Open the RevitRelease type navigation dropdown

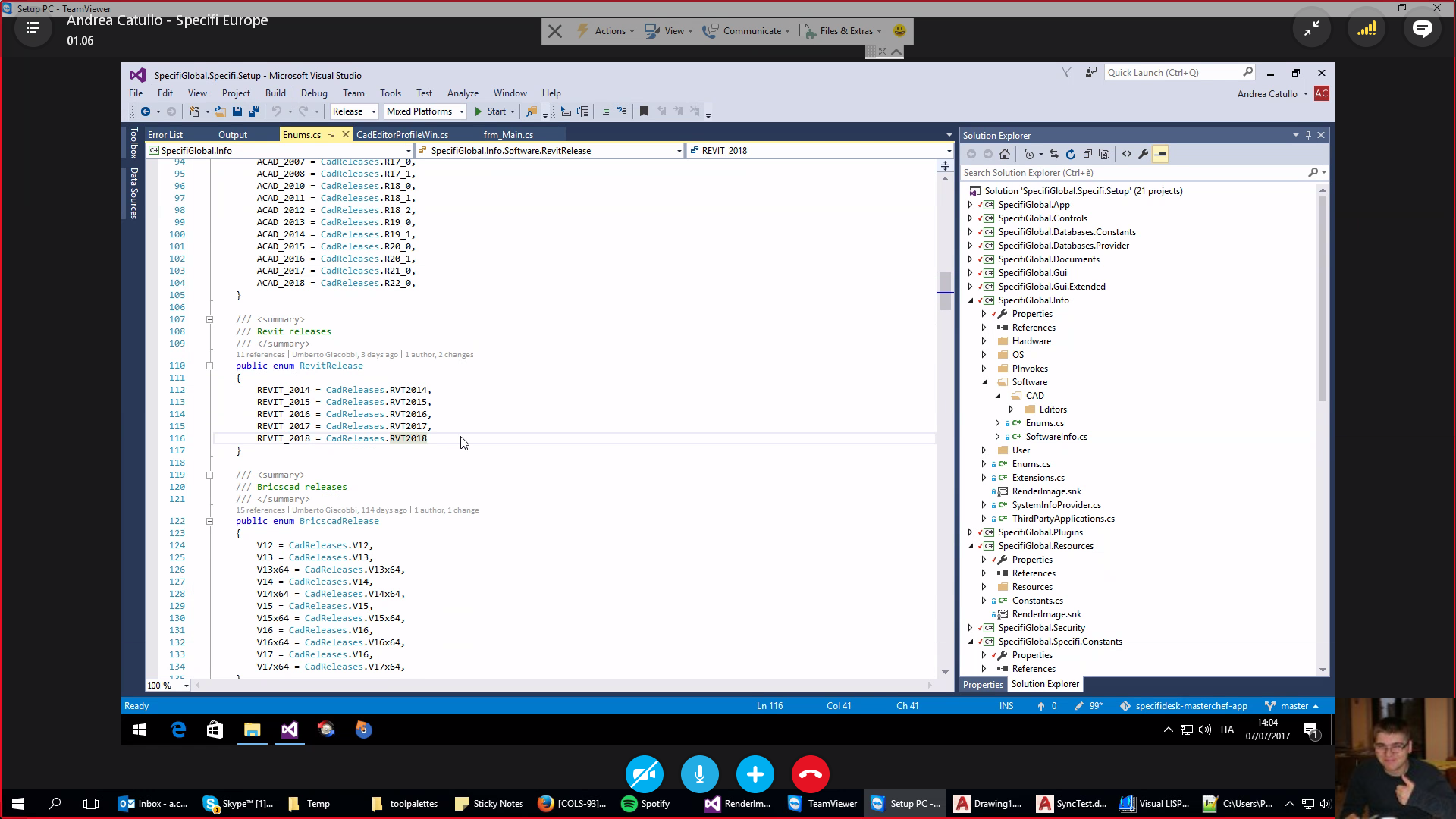(x=550, y=151)
